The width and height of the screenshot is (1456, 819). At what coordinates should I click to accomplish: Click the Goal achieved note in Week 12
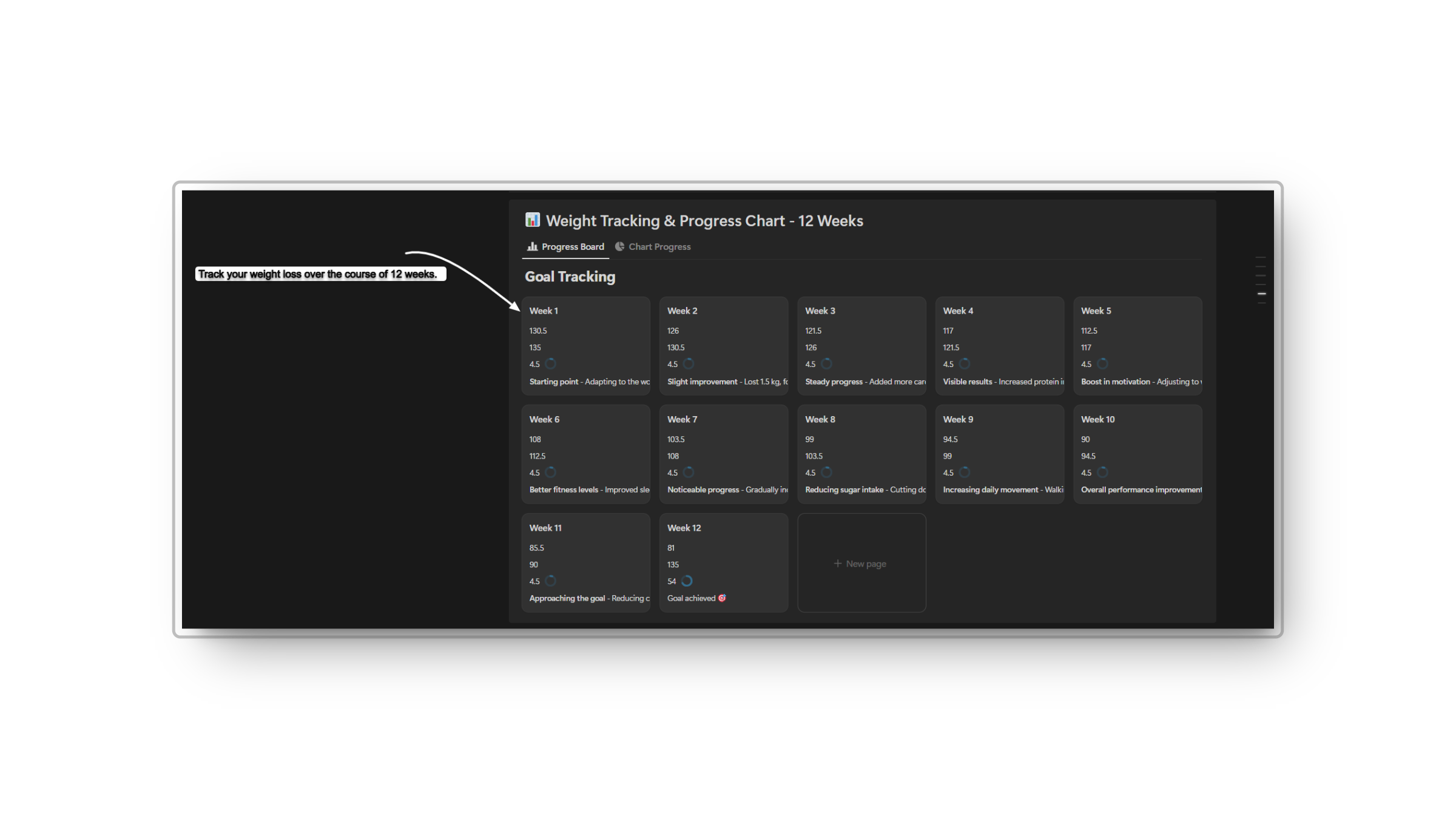[696, 598]
